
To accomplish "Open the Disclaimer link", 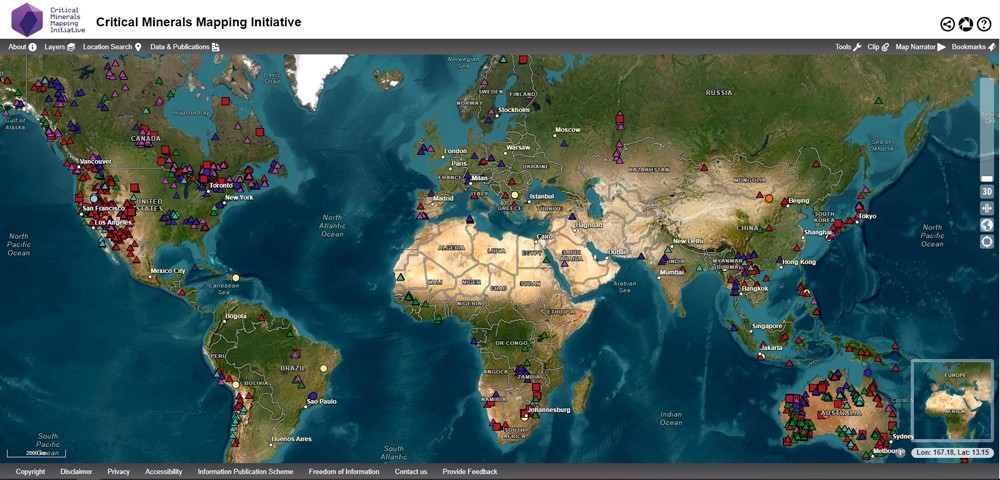I will [x=76, y=472].
